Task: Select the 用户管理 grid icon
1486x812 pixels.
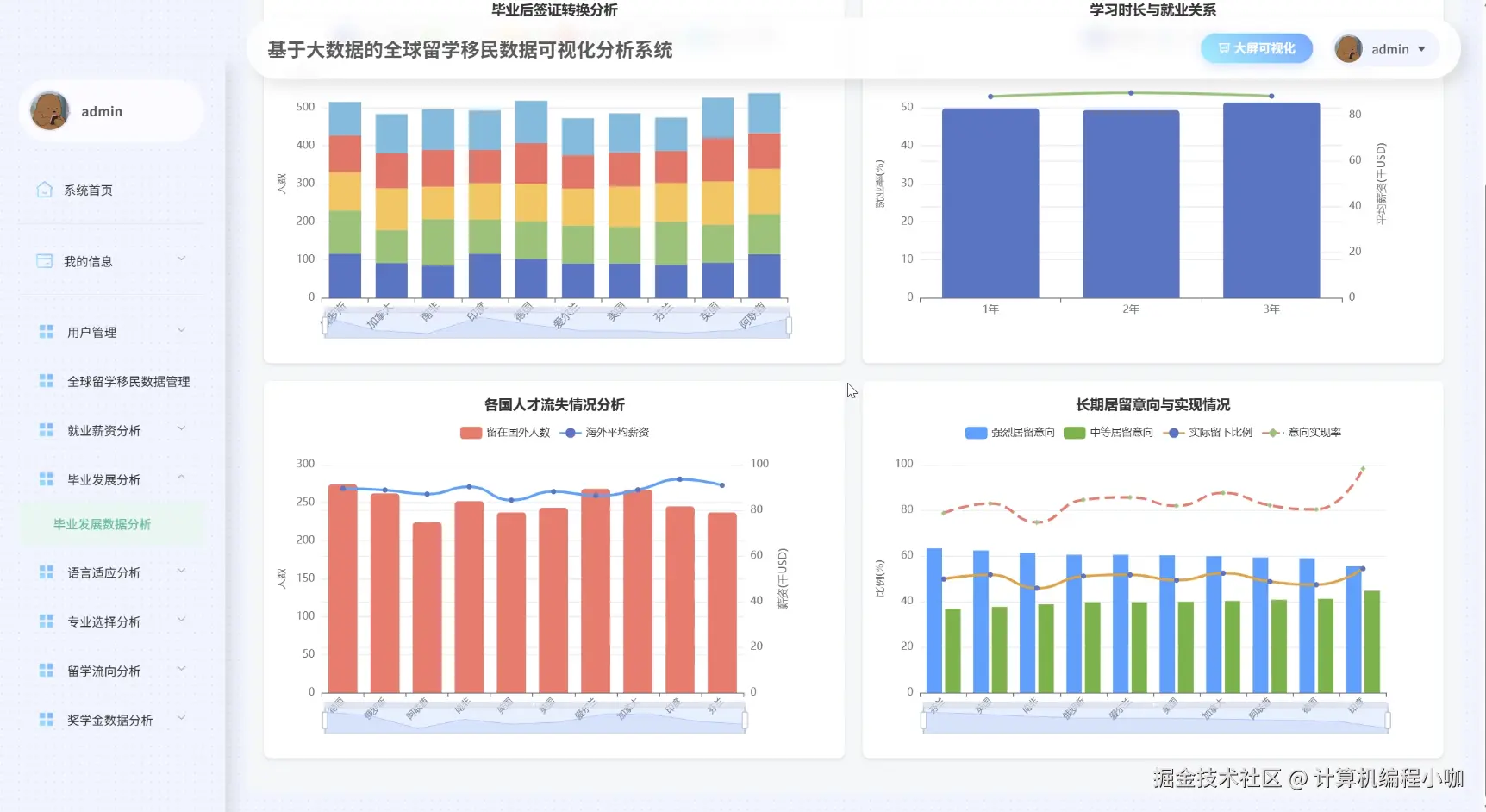Action: 45,331
